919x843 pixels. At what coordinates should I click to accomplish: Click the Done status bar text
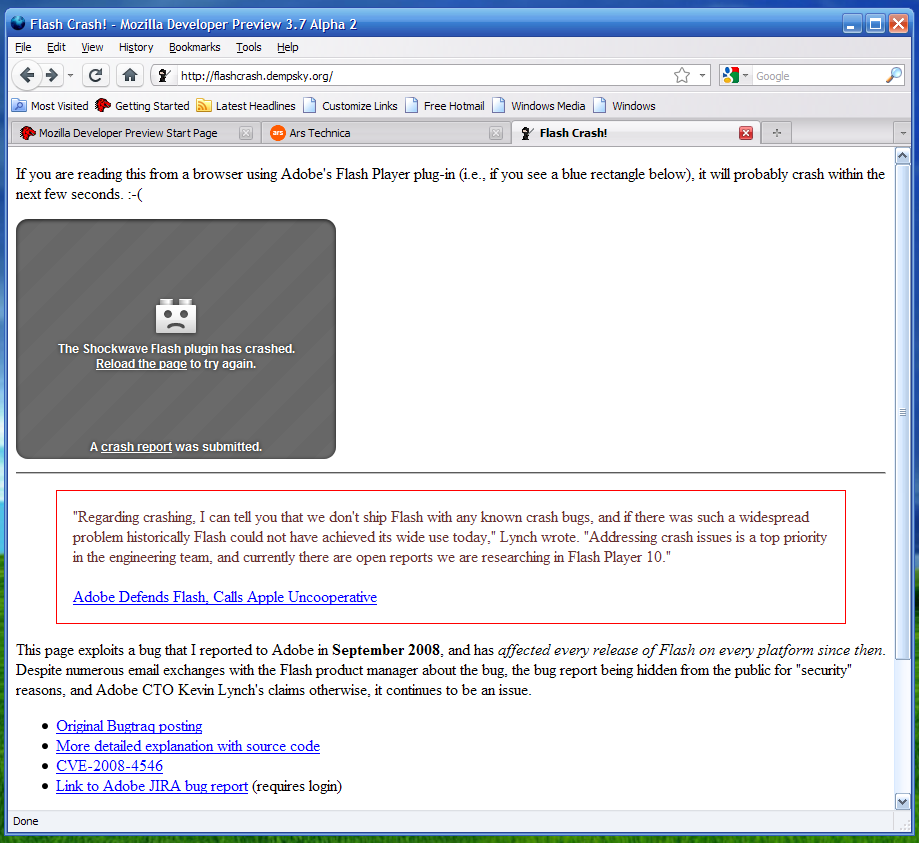tap(26, 821)
